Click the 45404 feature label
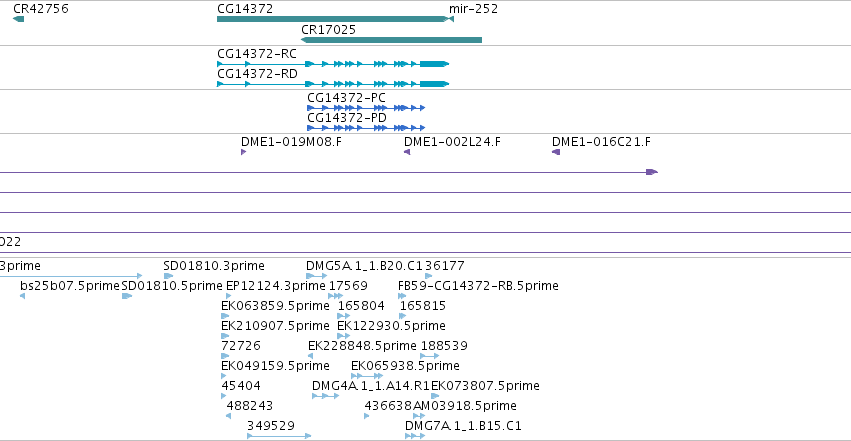Image resolution: width=851 pixels, height=441 pixels. click(241, 386)
